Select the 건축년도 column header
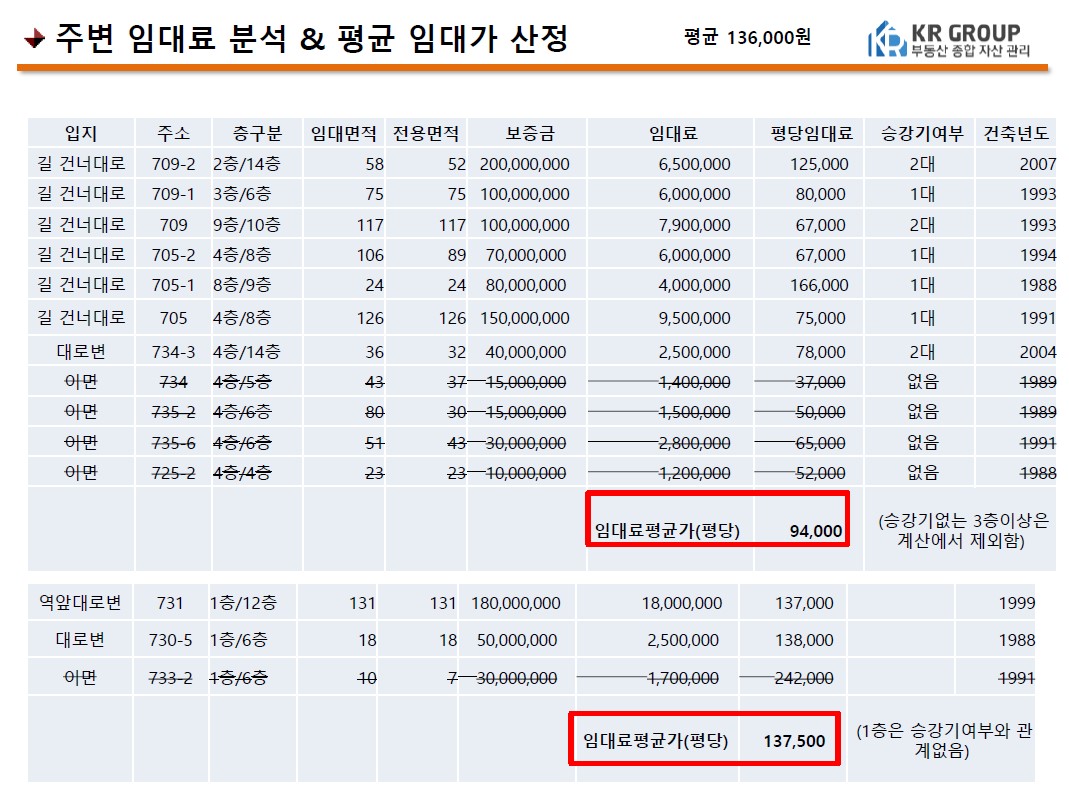This screenshot has width=1069, height=801. pyautogui.click(x=1016, y=133)
